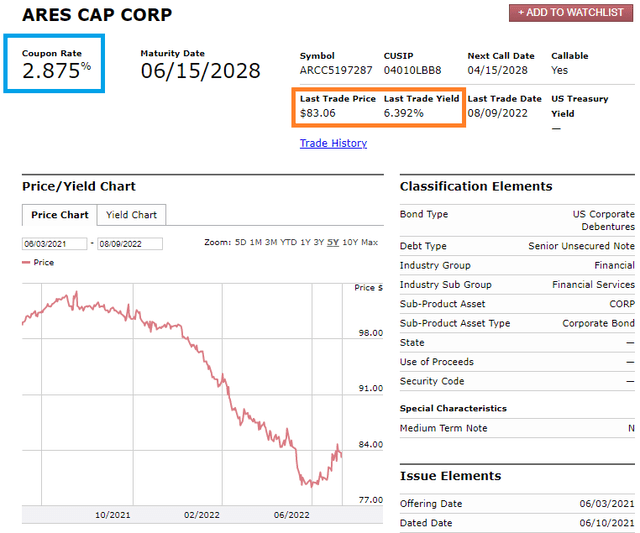640x533 pixels.
Task: Set chart zoom to 10Y
Action: (350, 242)
